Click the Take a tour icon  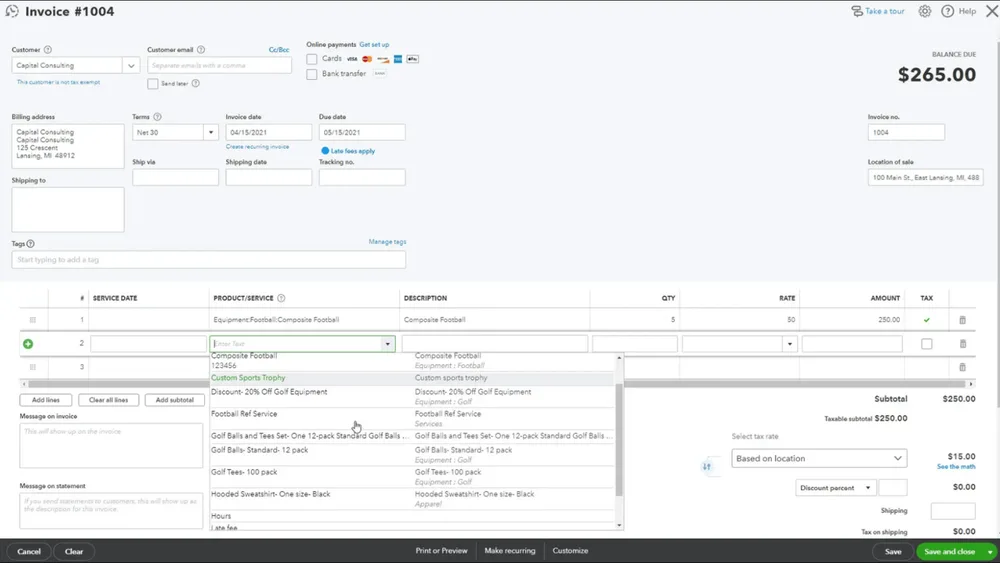(x=857, y=11)
